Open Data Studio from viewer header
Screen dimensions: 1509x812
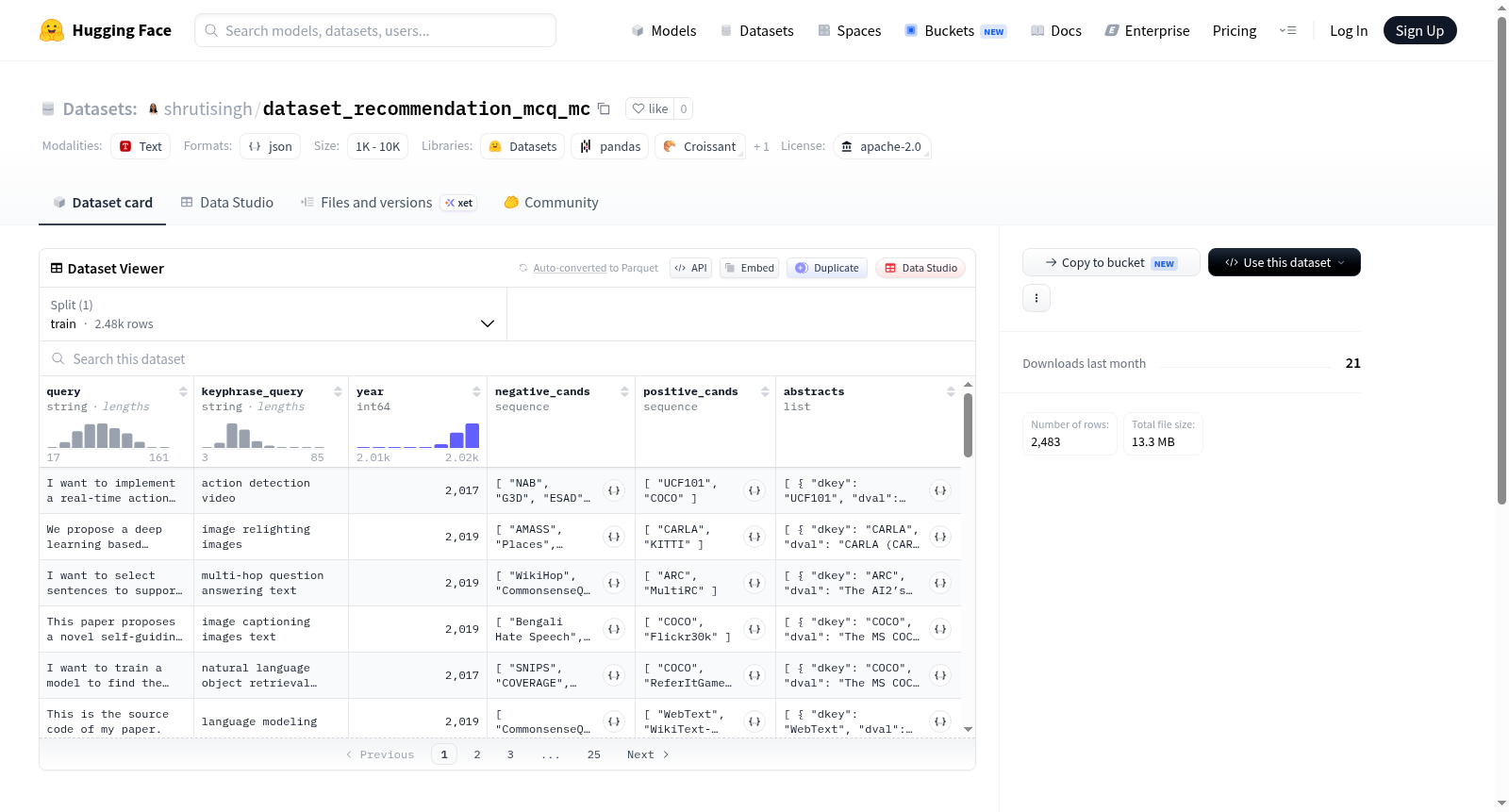tap(920, 268)
